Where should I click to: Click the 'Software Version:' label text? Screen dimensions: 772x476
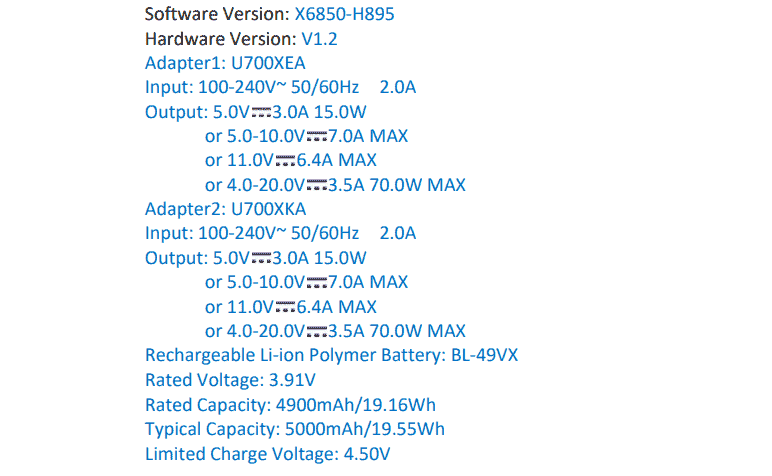tap(217, 15)
